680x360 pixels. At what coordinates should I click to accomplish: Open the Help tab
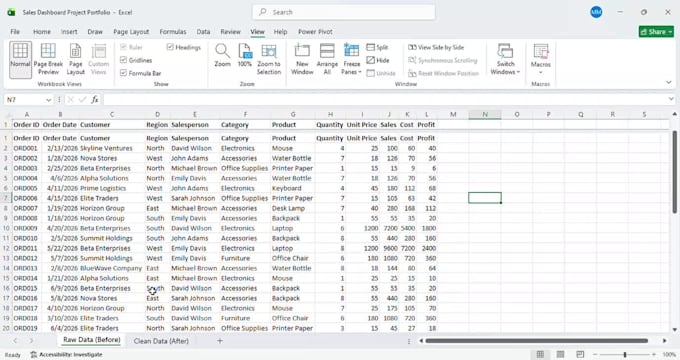[x=280, y=32]
